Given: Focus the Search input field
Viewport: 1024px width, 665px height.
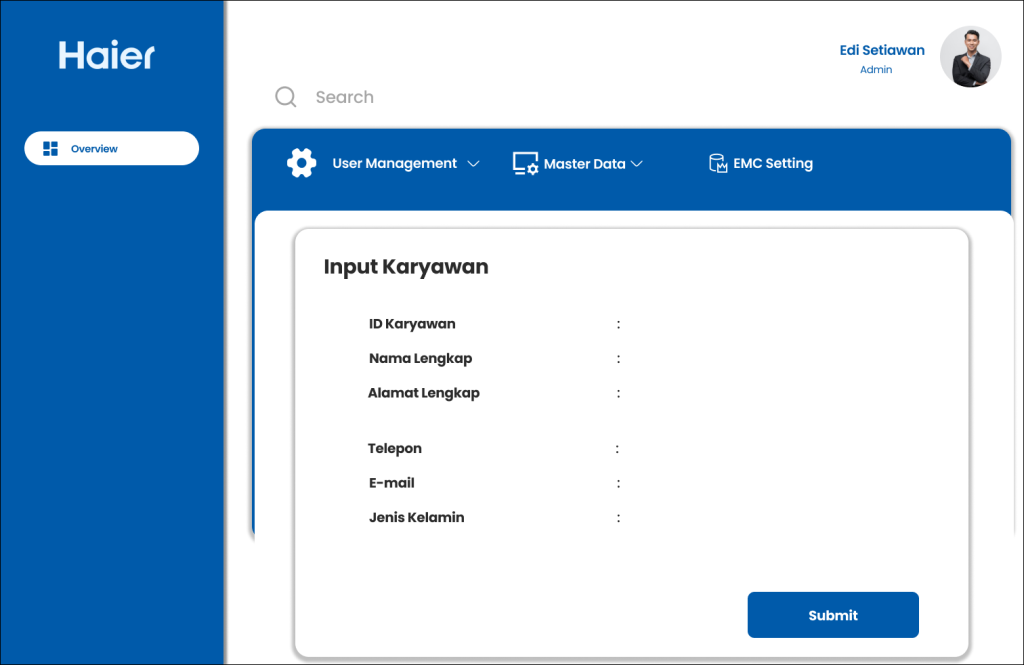Looking at the screenshot, I should [x=345, y=97].
